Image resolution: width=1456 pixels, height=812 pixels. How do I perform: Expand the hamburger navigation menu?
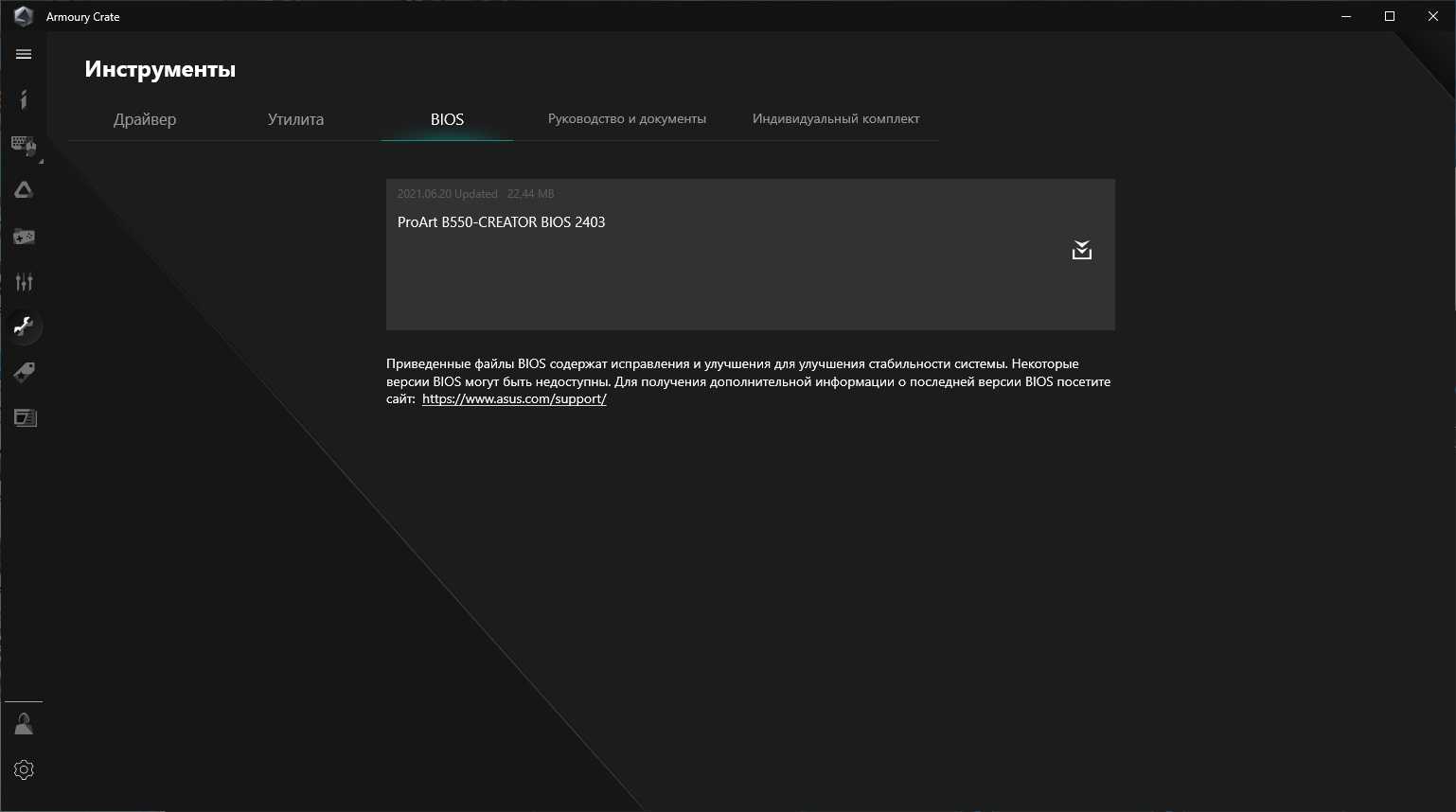[24, 55]
